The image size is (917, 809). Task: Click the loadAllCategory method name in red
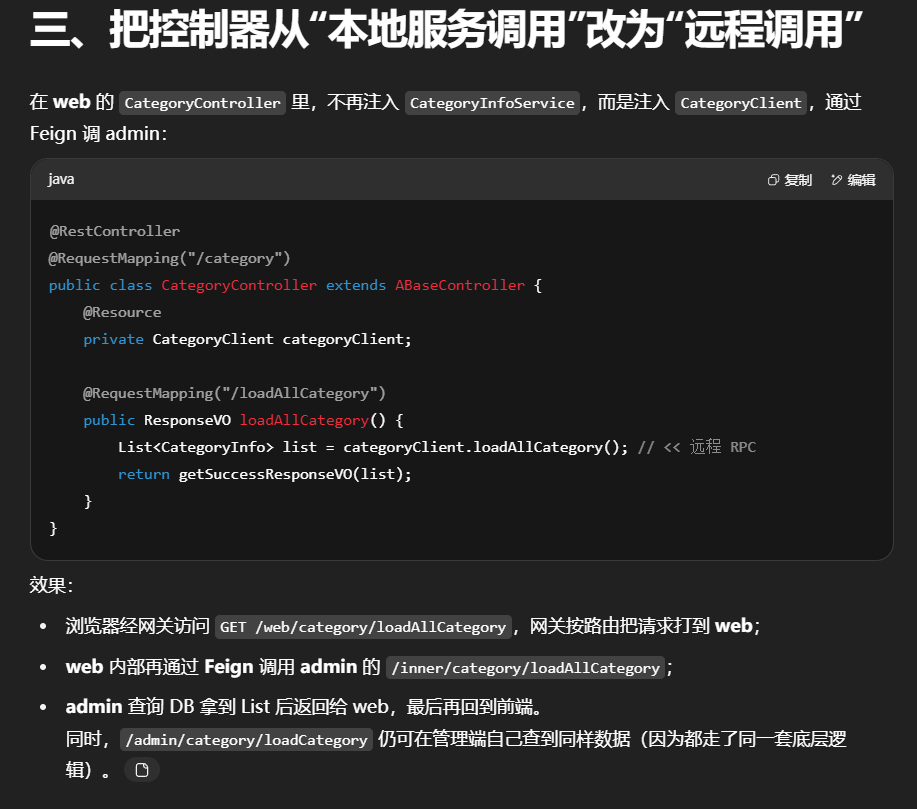[304, 420]
